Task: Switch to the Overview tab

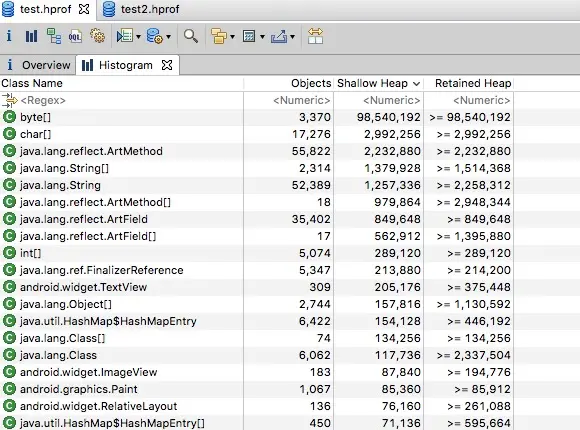Action: (38, 65)
